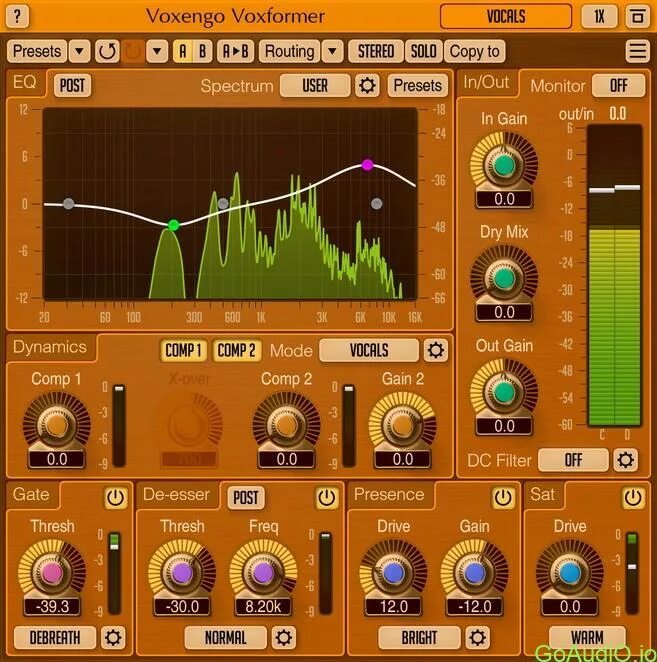The height and width of the screenshot is (662, 657).
Task: Open the DC Filter OFF selector
Action: pos(573,460)
